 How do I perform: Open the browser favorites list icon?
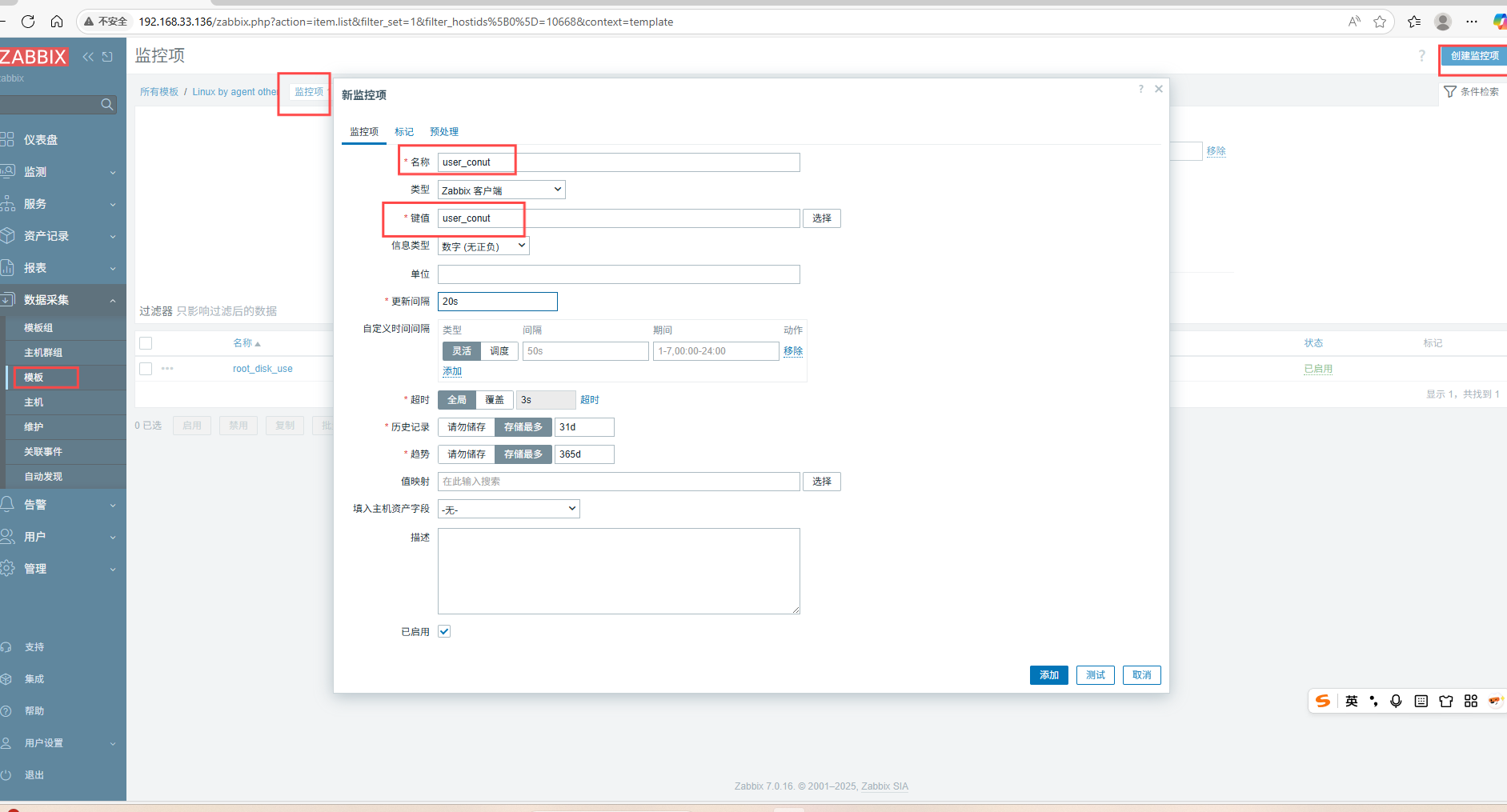tap(1414, 22)
